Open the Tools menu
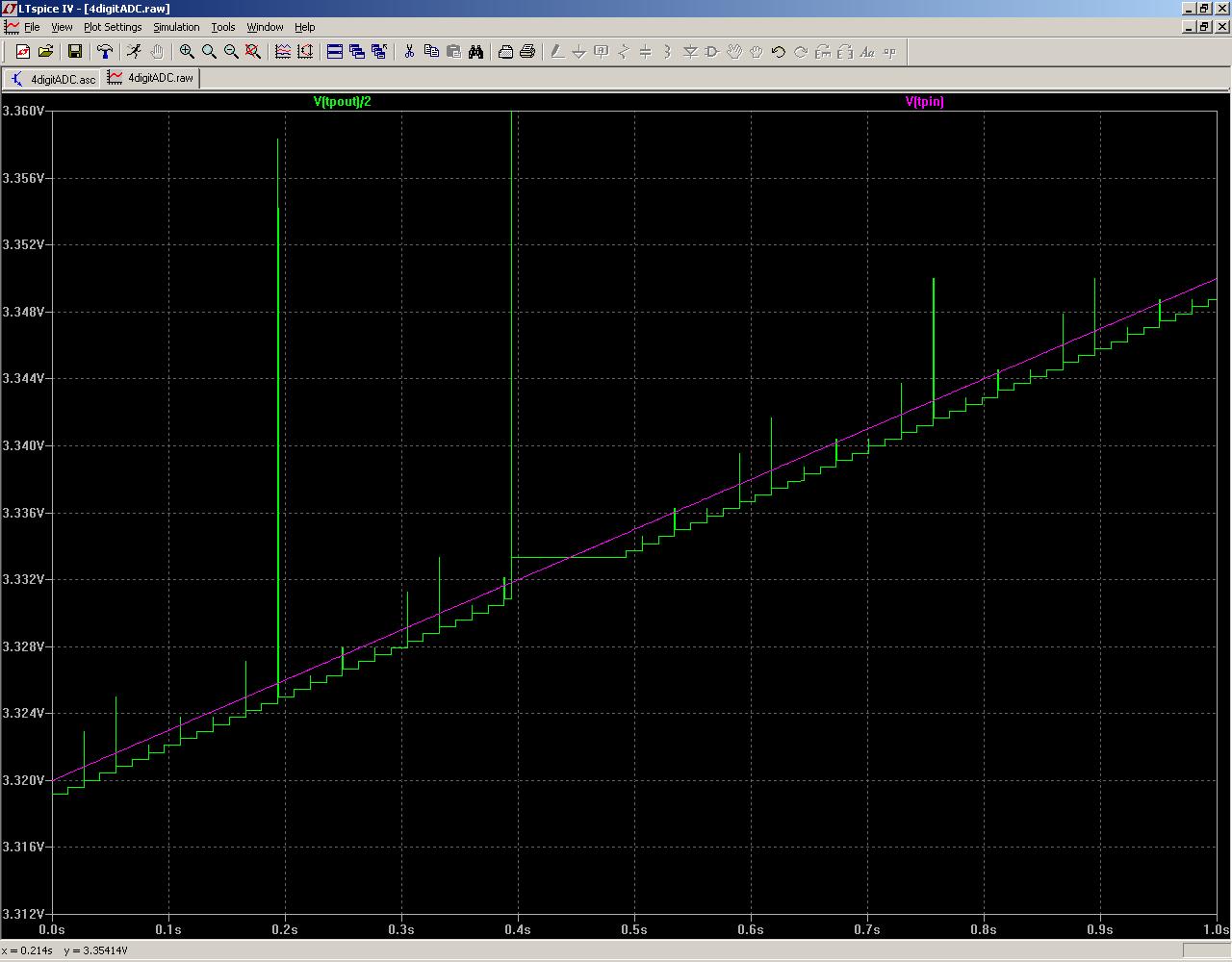The width and height of the screenshot is (1232, 962). (223, 27)
